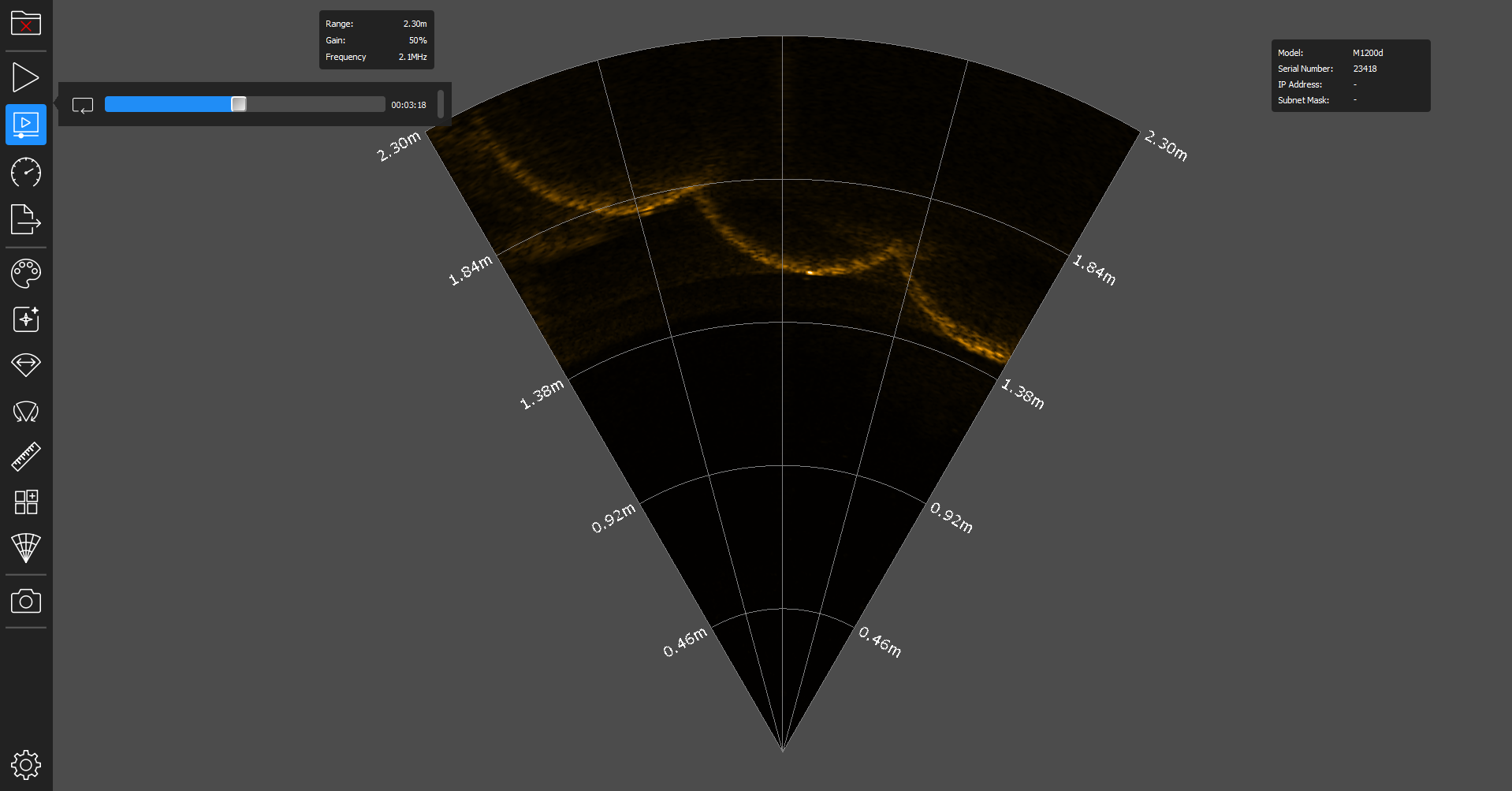
Task: Select the sonar fan rotation icon
Action: (x=26, y=411)
